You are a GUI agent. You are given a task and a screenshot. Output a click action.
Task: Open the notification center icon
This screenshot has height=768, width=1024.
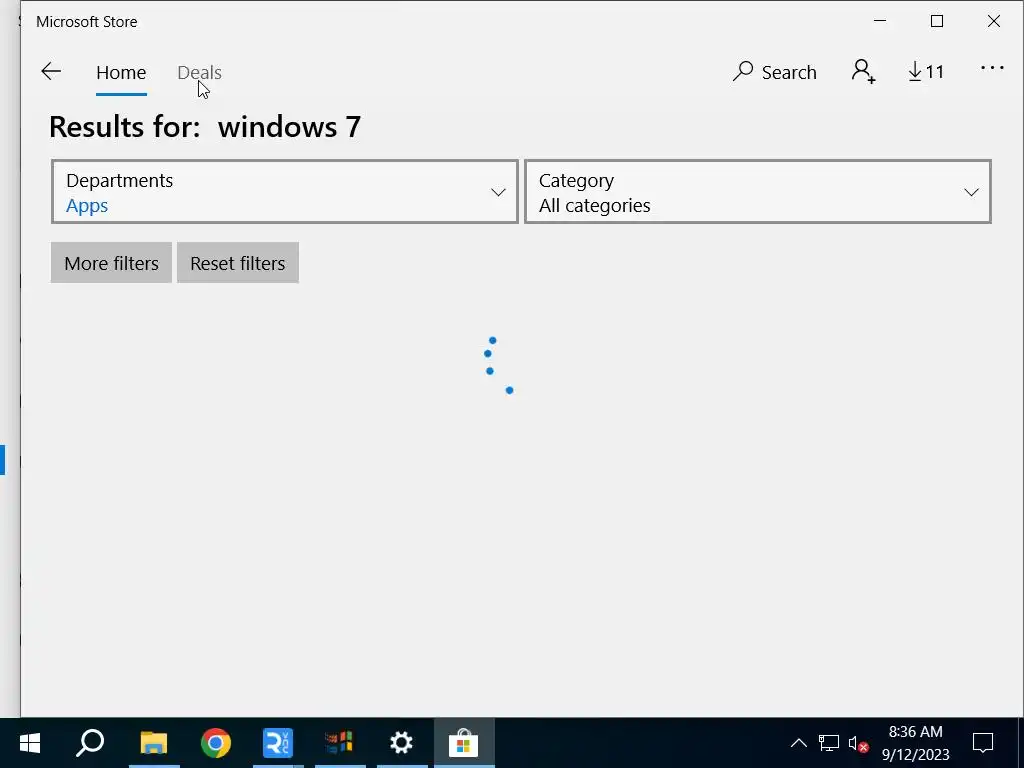(983, 743)
